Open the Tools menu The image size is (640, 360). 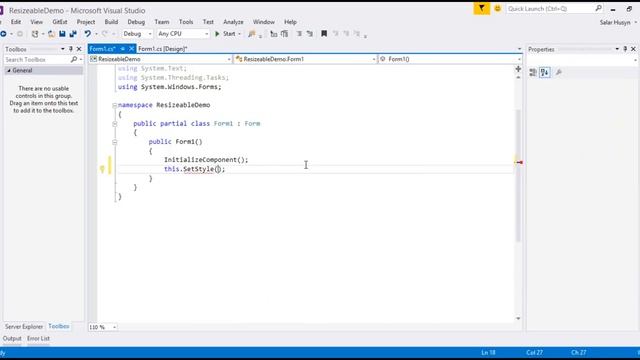point(186,22)
